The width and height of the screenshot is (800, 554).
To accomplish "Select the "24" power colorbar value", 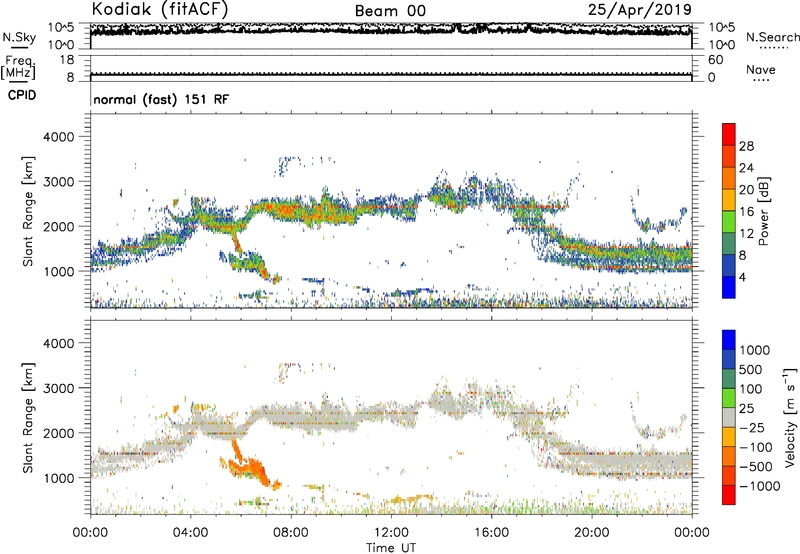I will coord(746,168).
